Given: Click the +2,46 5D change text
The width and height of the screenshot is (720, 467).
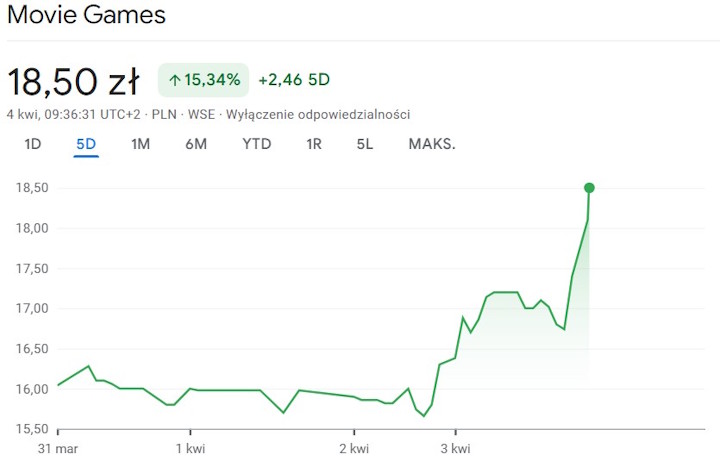Looking at the screenshot, I should coord(294,80).
